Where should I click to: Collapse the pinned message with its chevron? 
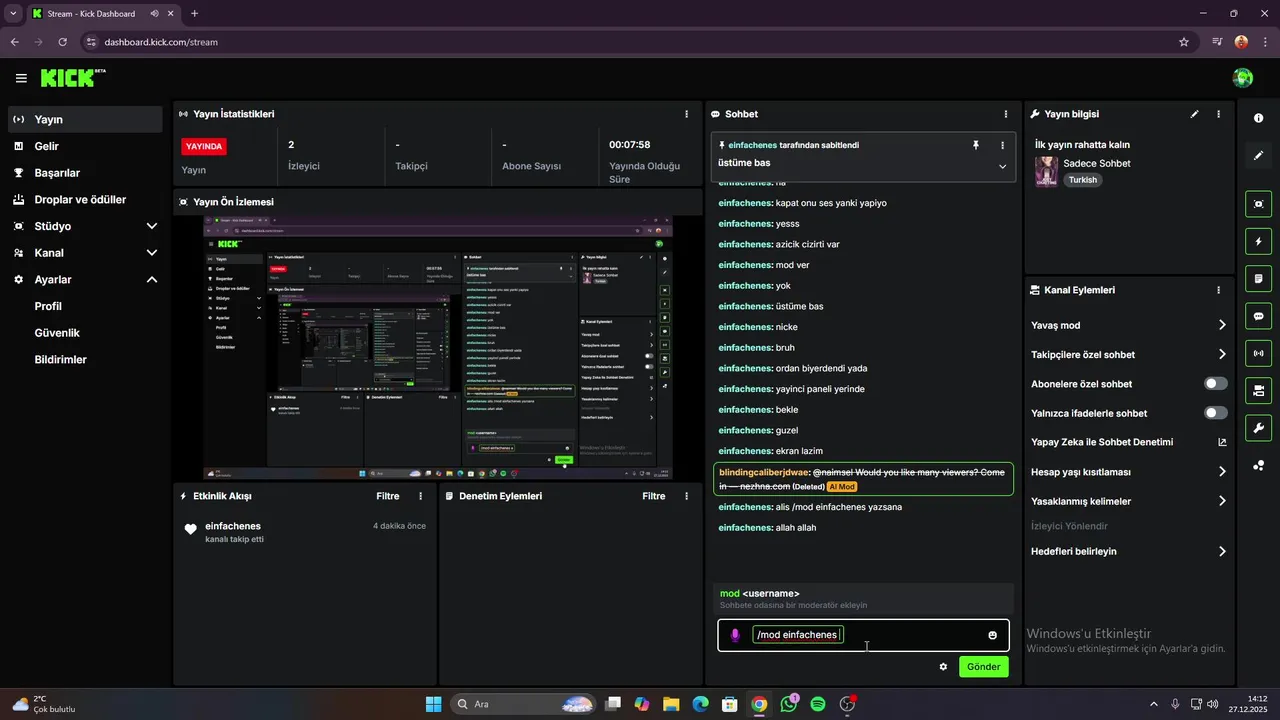point(1002,166)
